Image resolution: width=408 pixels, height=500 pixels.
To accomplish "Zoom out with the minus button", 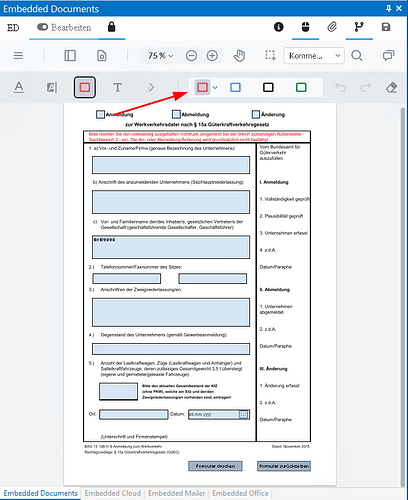I will [191, 55].
